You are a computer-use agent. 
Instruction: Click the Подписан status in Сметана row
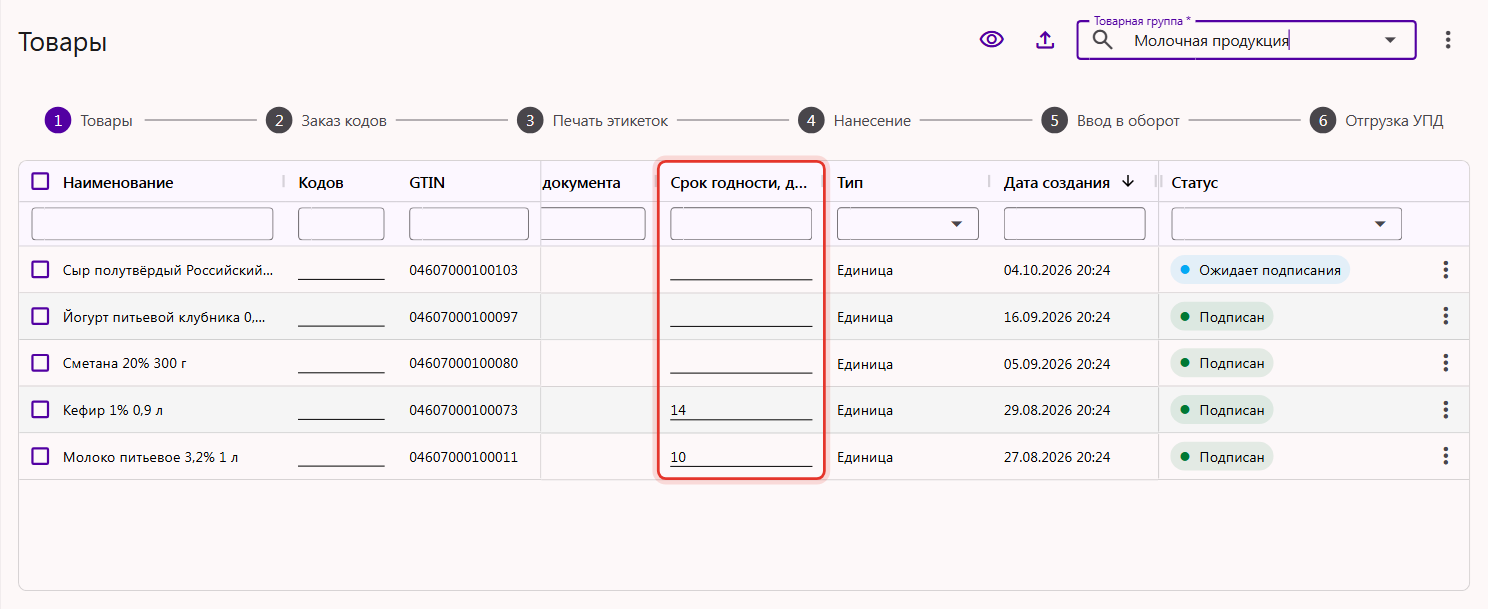pos(1222,363)
